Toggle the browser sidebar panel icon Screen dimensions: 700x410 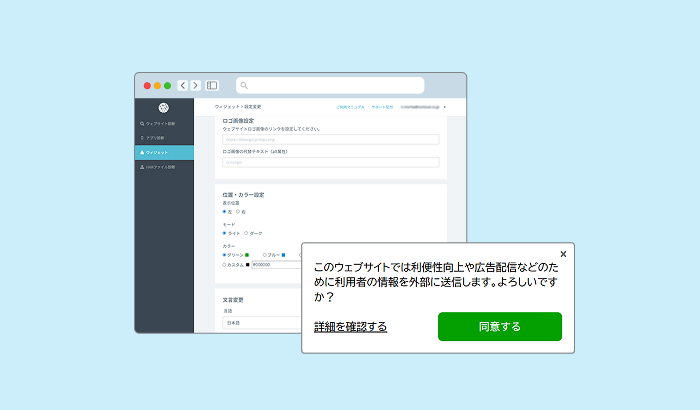[212, 86]
